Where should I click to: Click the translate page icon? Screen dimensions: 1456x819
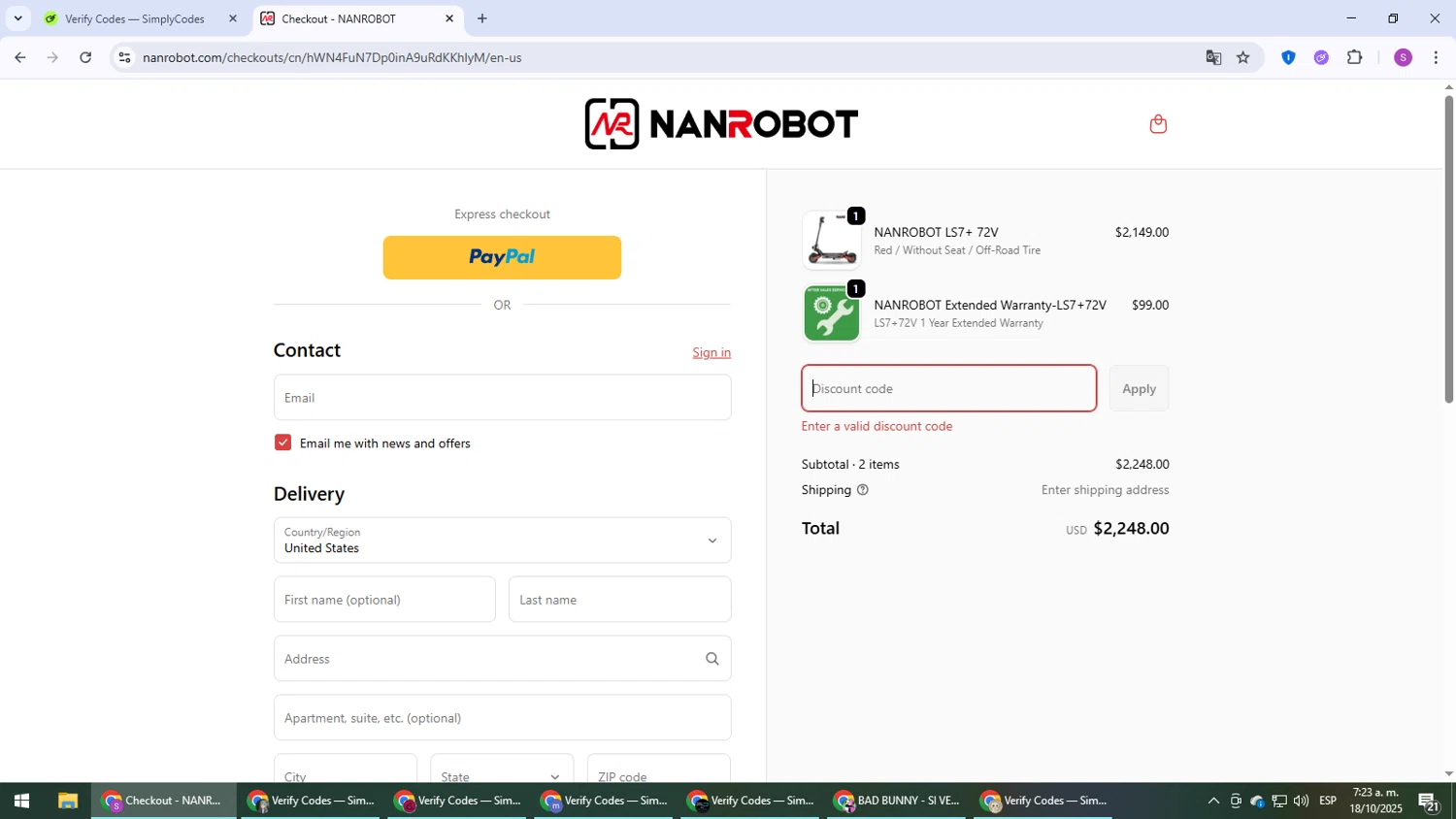1213,57
